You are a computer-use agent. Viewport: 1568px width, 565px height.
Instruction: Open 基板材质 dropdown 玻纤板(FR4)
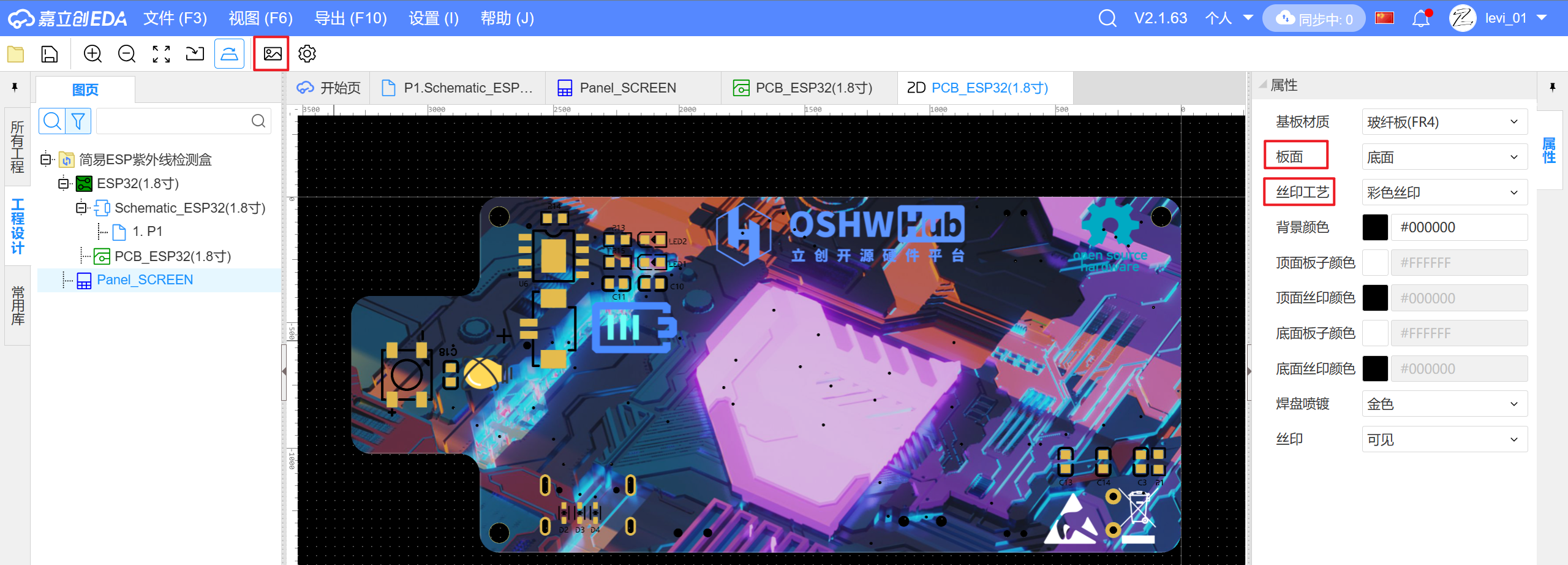pos(1444,122)
